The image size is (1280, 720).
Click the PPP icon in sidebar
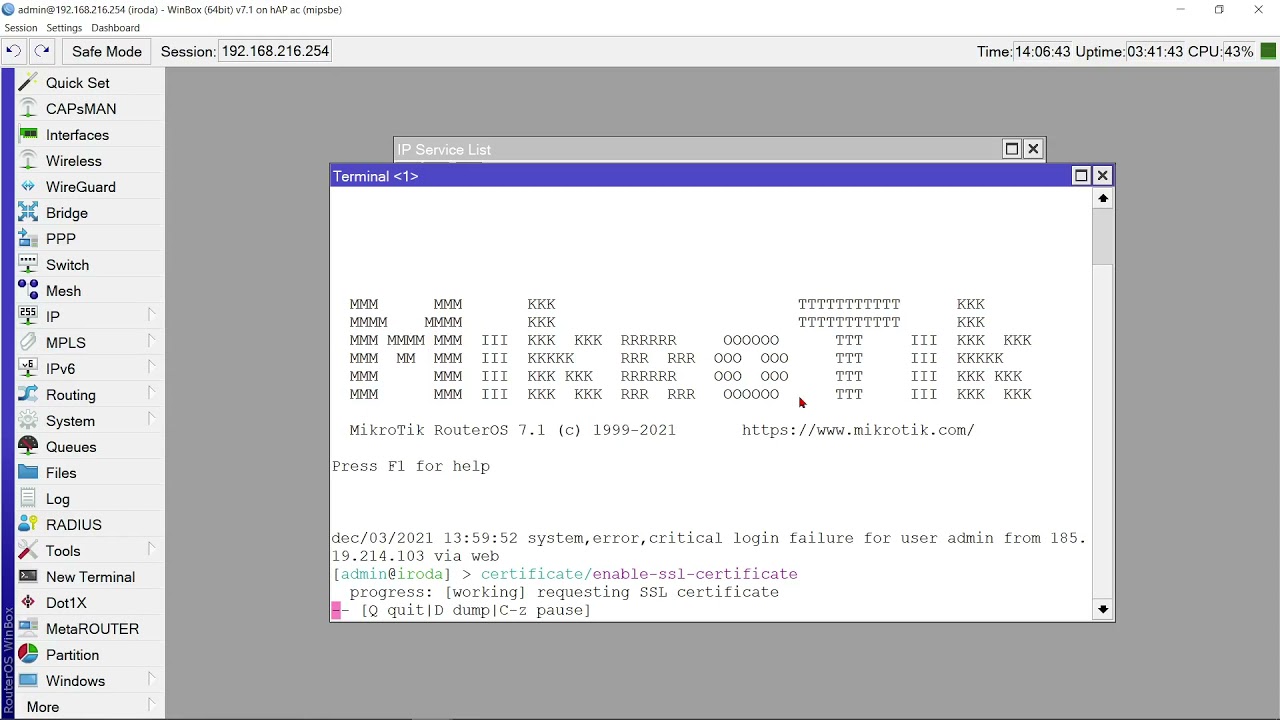(x=28, y=239)
